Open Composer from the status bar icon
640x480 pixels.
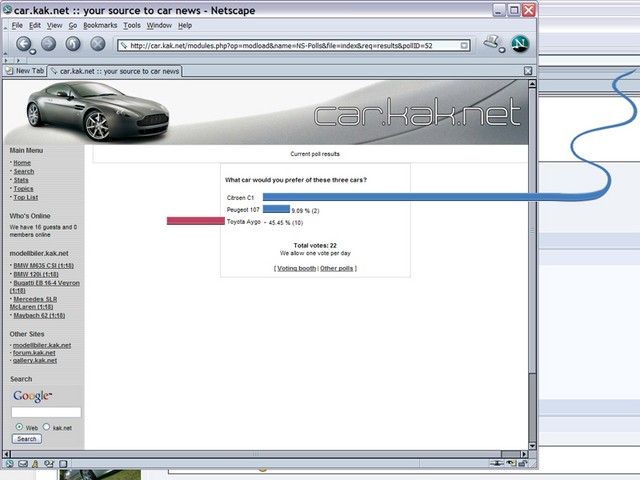(49, 464)
